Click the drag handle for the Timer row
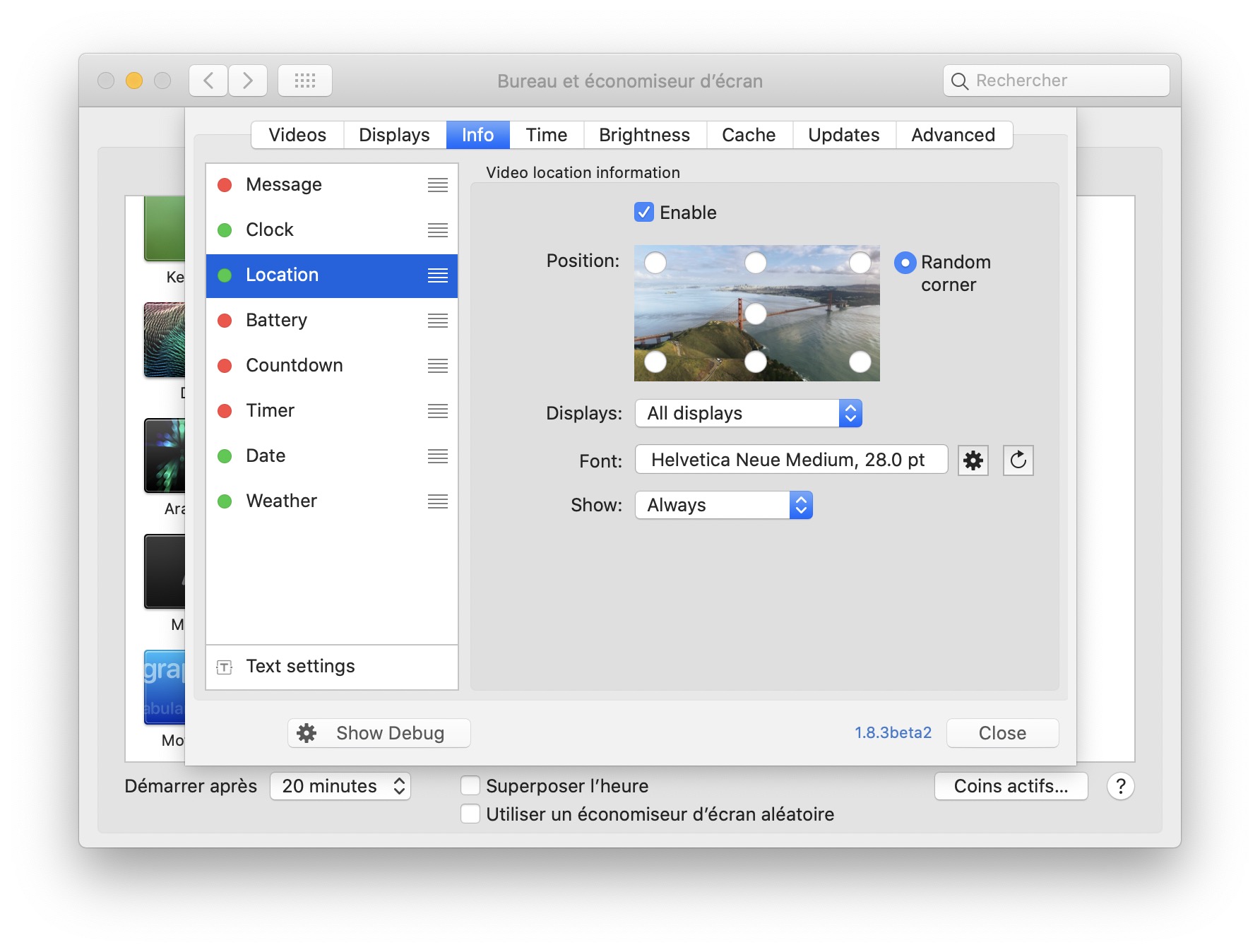Viewport: 1260px width, 952px height. pos(438,411)
